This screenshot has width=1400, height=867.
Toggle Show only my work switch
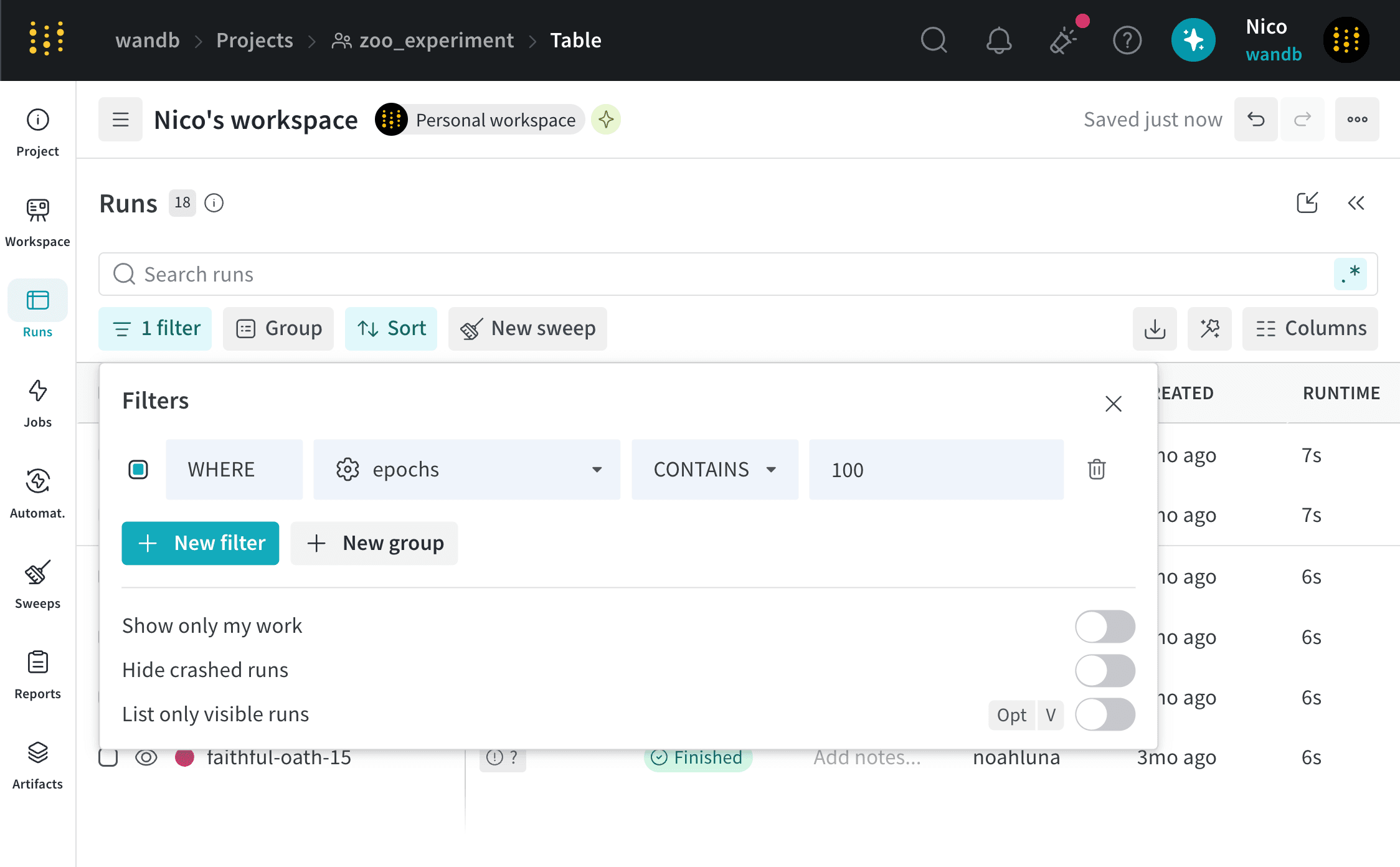point(1105,626)
